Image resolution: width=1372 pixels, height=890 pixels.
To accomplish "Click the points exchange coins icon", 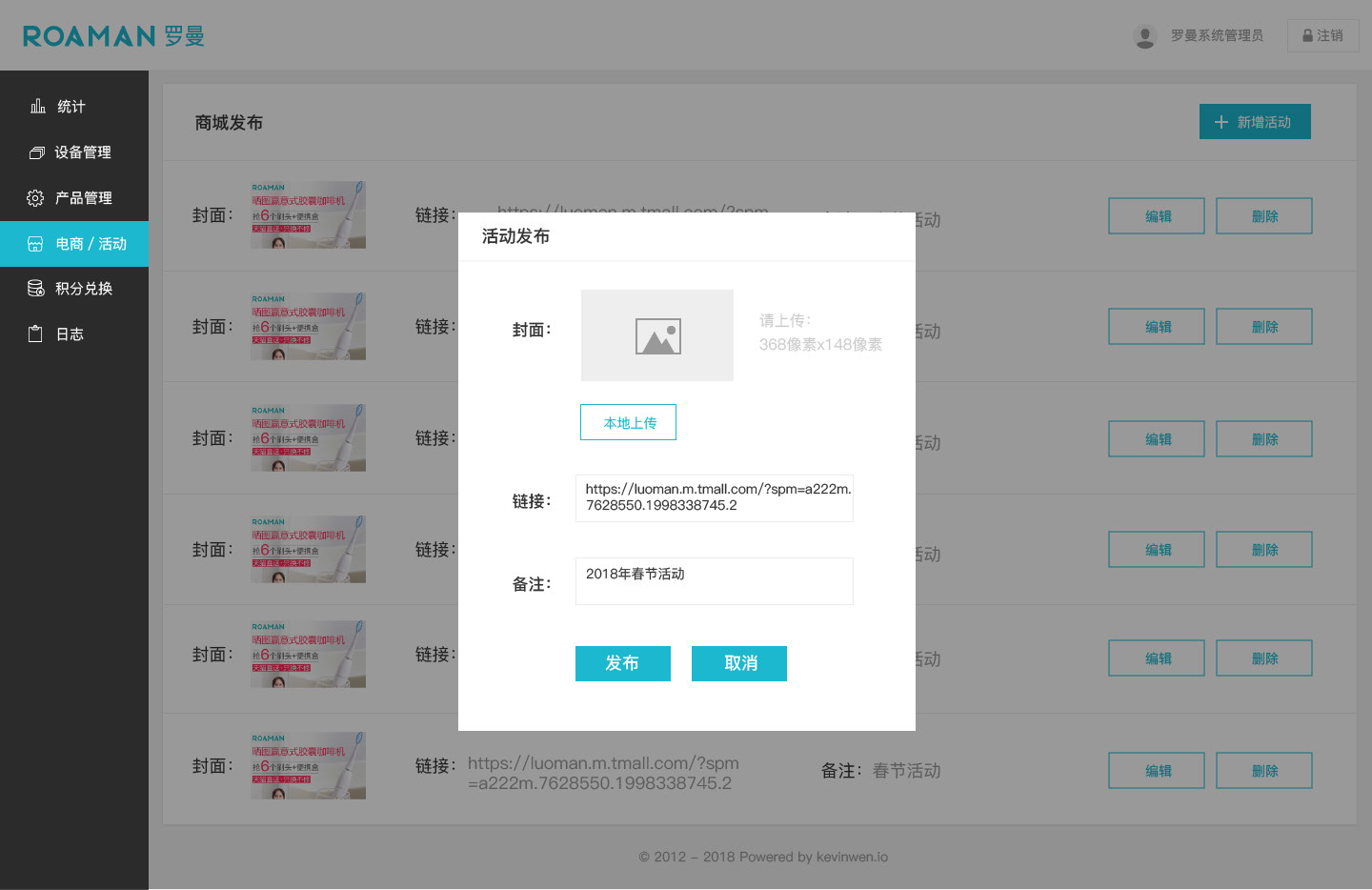I will click(36, 289).
